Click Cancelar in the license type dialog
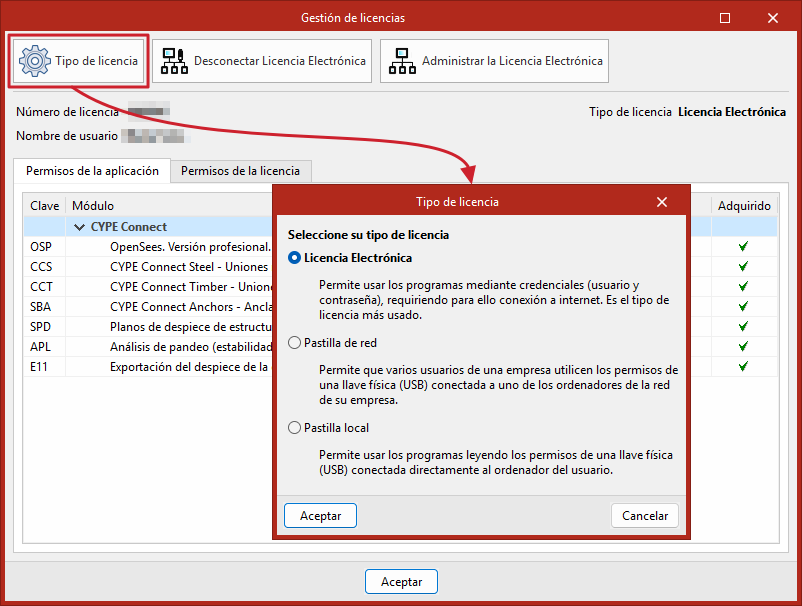Screen dimensions: 802x606 pyautogui.click(x=644, y=515)
